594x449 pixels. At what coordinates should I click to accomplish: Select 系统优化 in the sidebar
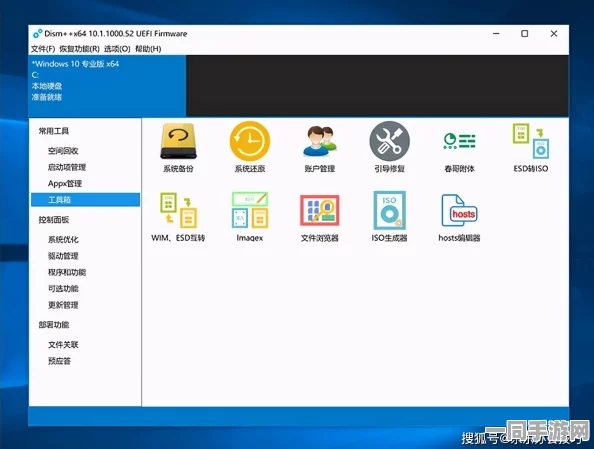[x=63, y=239]
